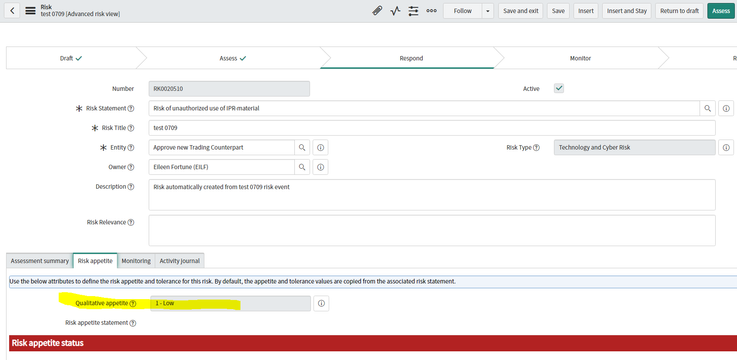
Task: Open the Monitoring tab
Action: click(136, 261)
